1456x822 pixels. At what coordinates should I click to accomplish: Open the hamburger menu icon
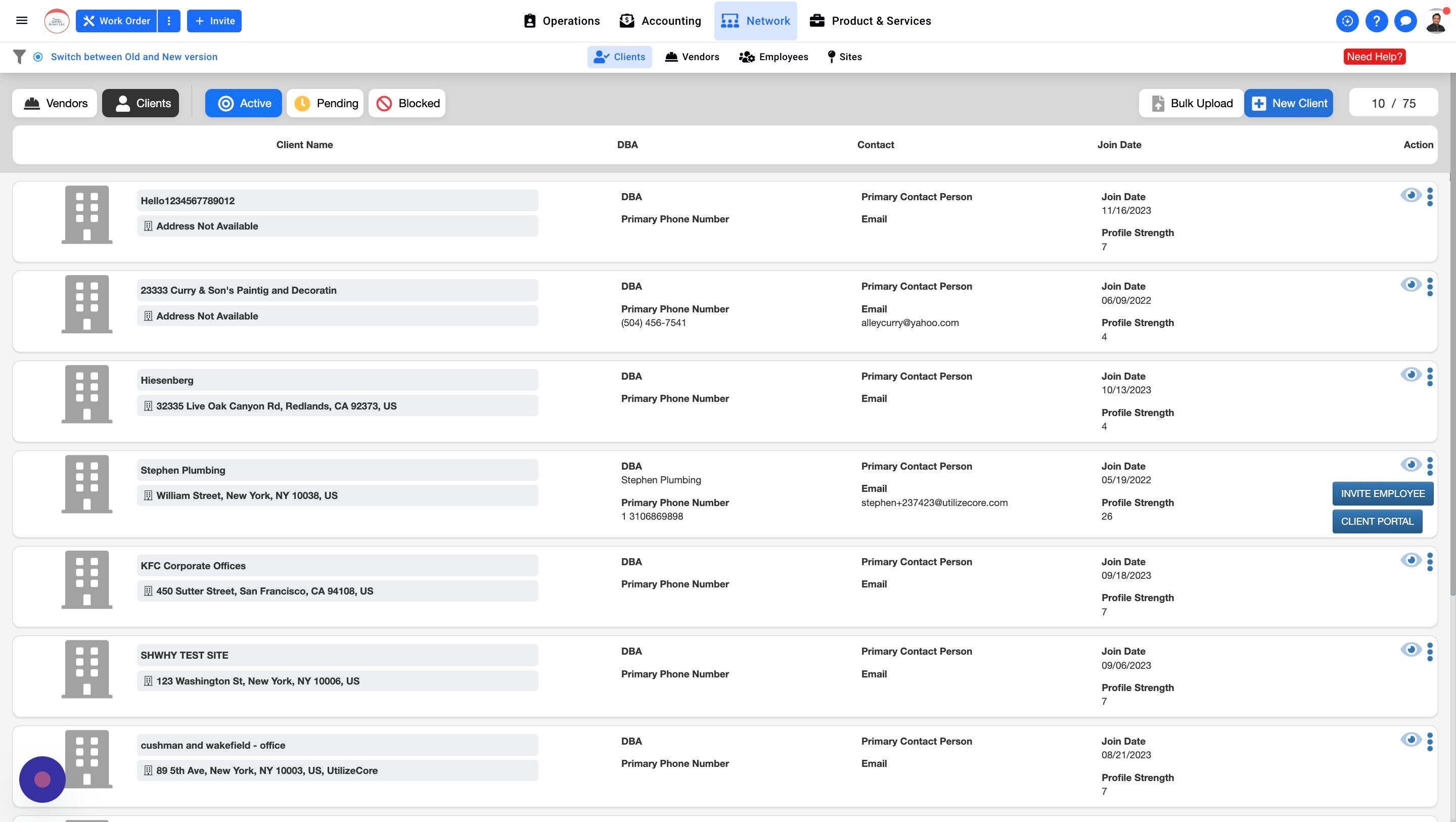21,21
